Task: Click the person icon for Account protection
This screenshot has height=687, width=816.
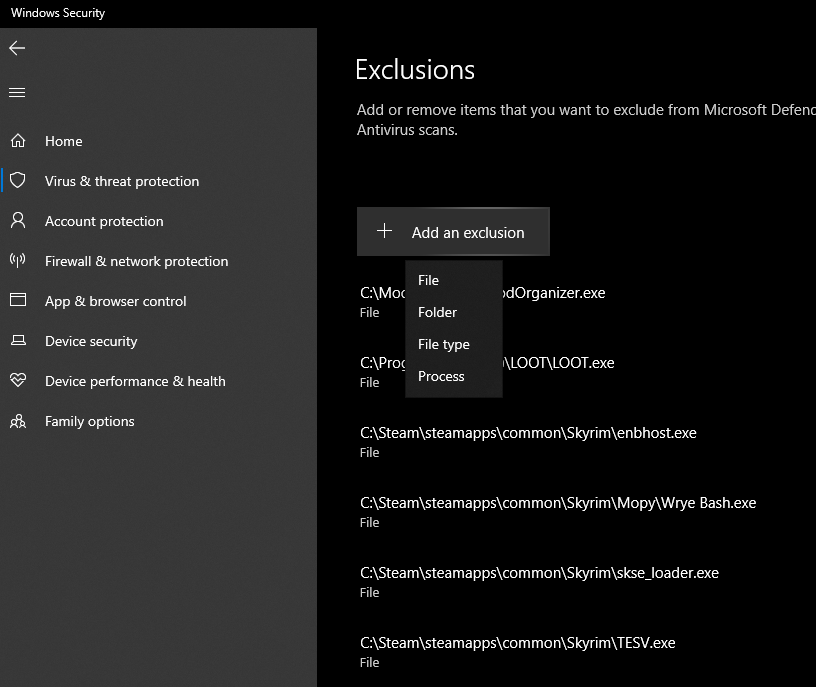Action: click(x=18, y=221)
